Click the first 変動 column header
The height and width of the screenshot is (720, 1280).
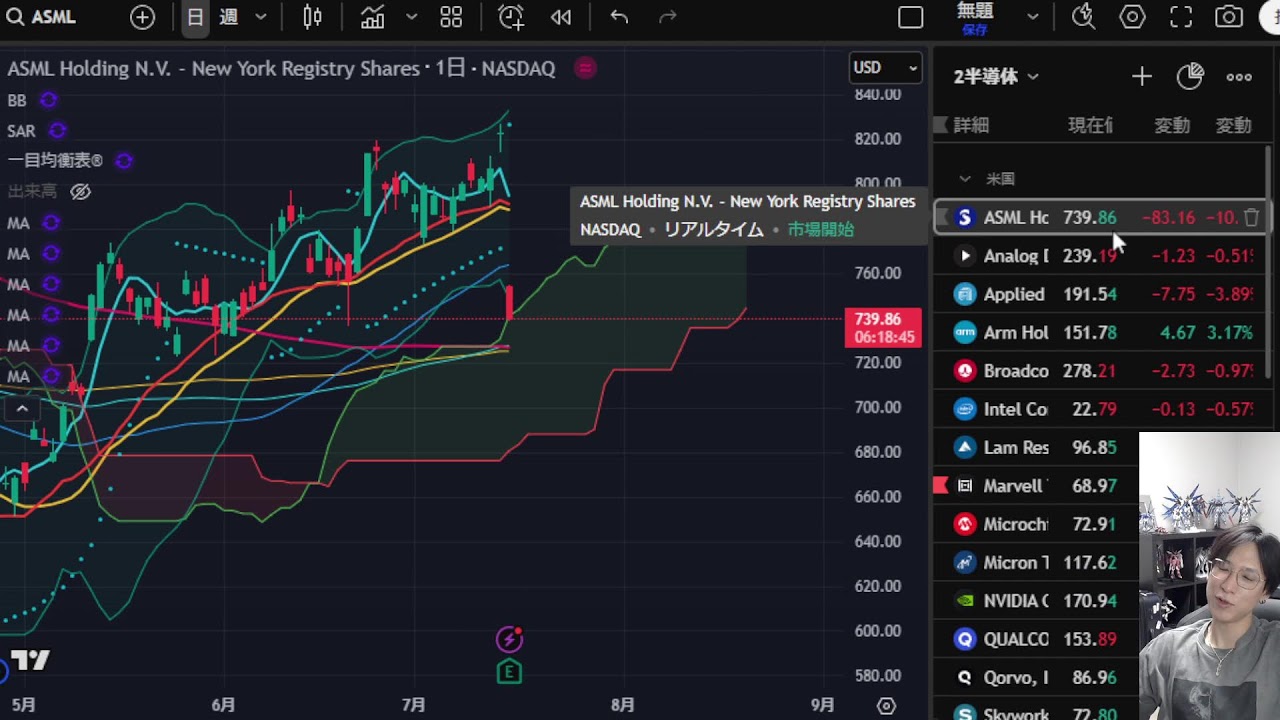(1172, 125)
